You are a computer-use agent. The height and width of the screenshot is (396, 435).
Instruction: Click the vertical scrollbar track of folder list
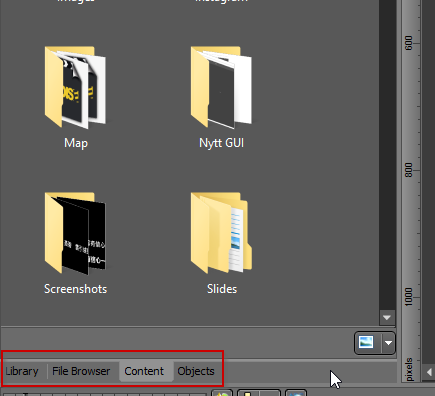[387, 155]
